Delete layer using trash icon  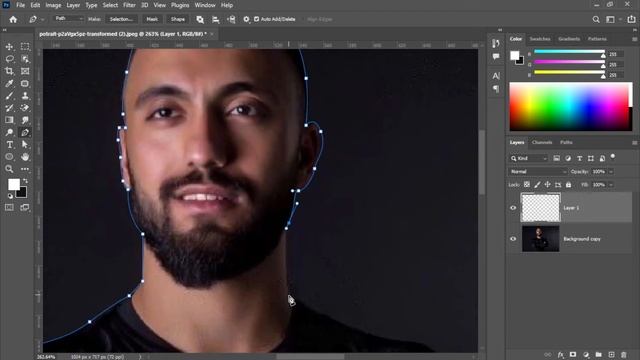(624, 355)
